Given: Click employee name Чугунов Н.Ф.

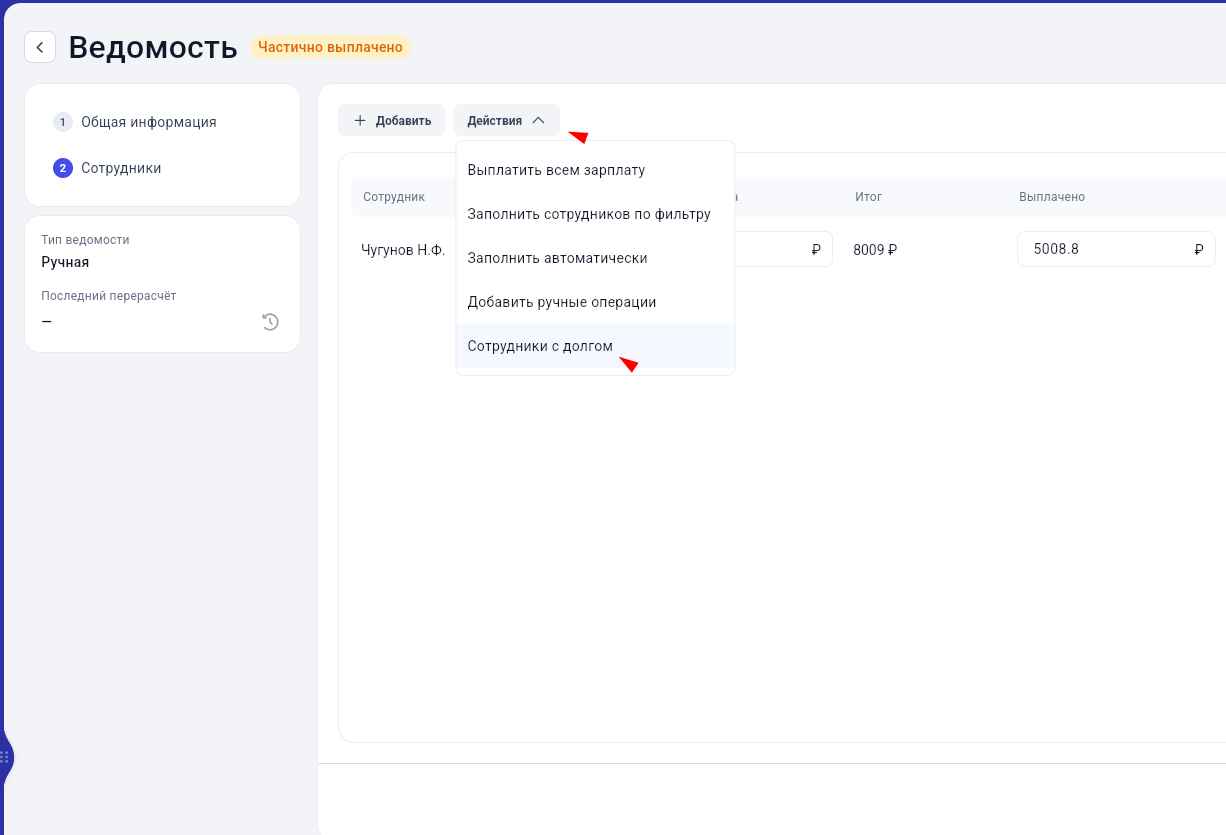Looking at the screenshot, I should click(x=403, y=249).
